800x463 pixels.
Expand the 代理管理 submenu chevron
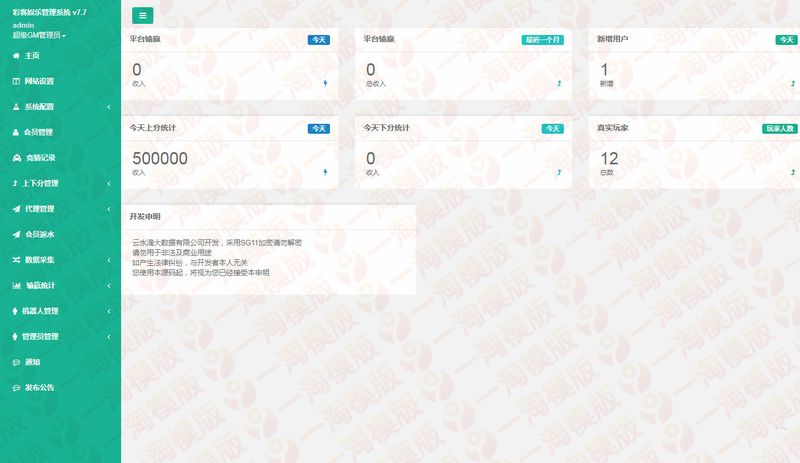click(109, 209)
